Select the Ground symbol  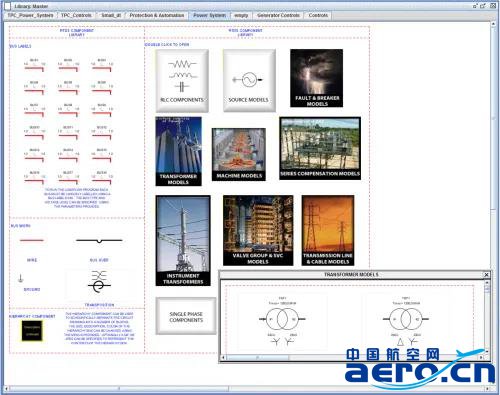coord(21,278)
